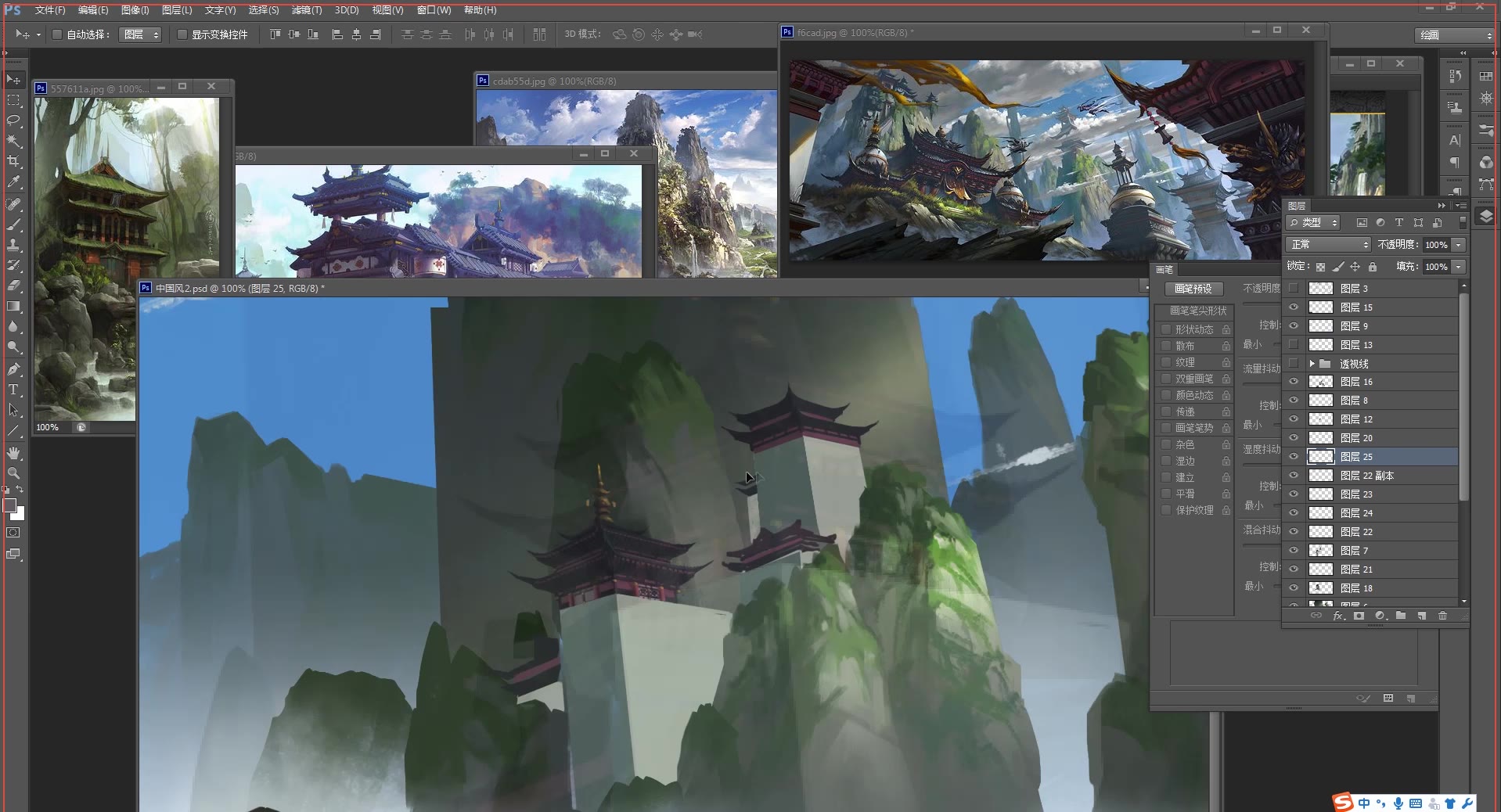Switch to the 画笔 panel tab

(x=1164, y=269)
